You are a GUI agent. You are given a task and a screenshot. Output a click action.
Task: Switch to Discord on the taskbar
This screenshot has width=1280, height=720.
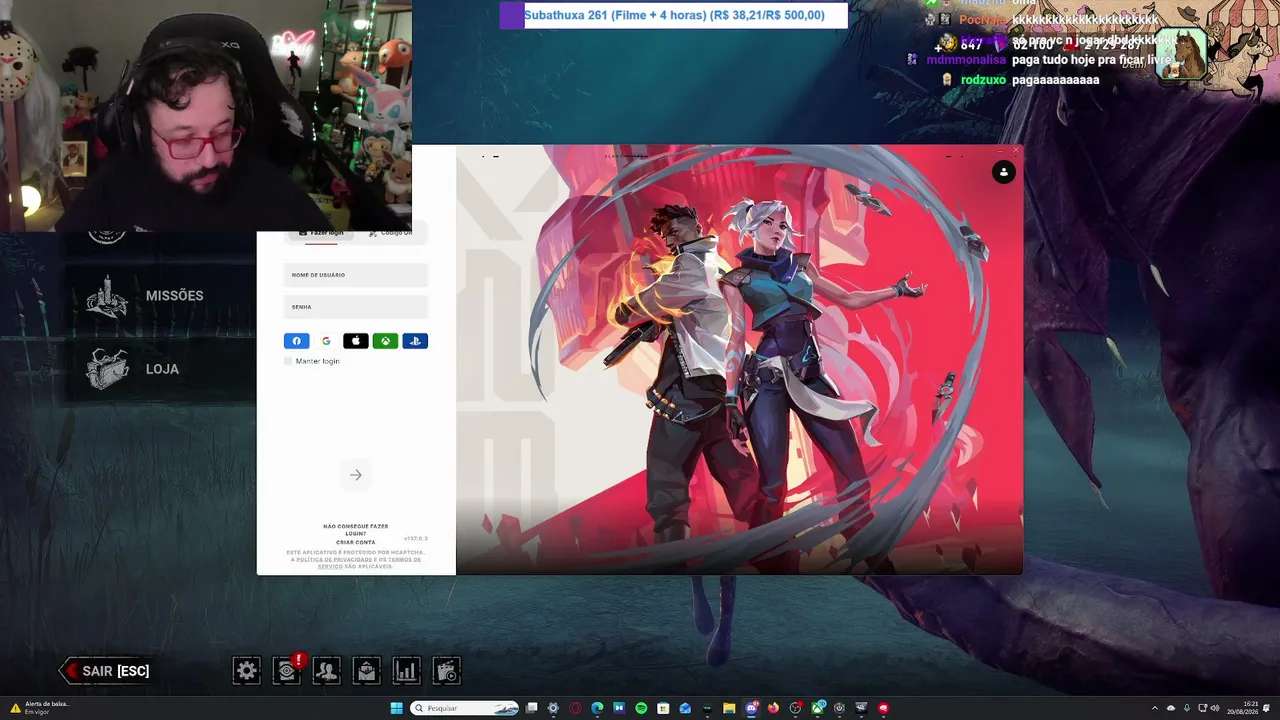click(x=751, y=708)
